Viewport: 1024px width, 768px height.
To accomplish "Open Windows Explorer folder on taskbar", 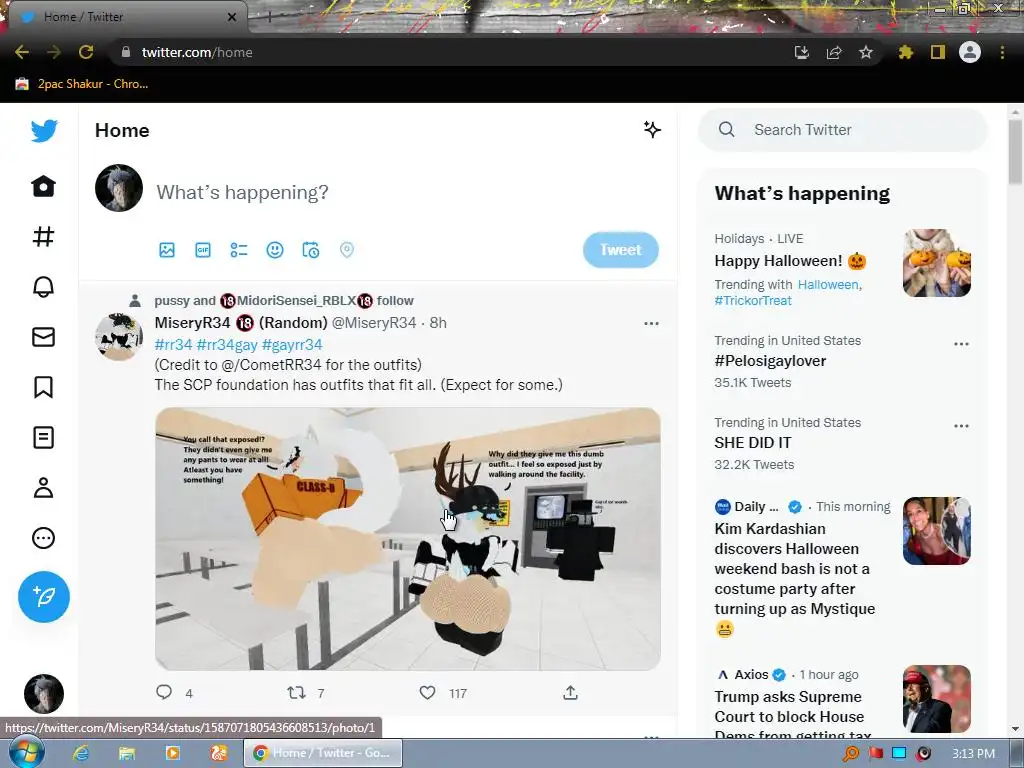I will click(127, 753).
